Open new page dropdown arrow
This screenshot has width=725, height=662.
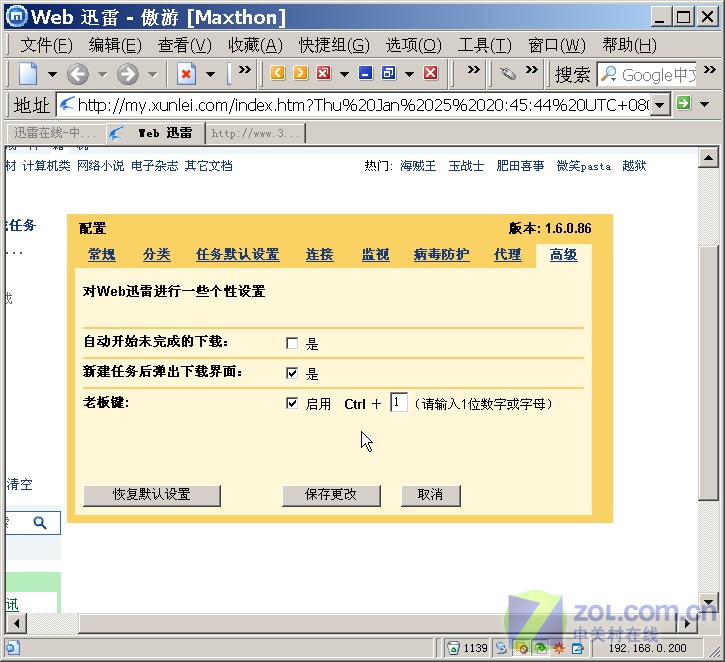[x=52, y=74]
